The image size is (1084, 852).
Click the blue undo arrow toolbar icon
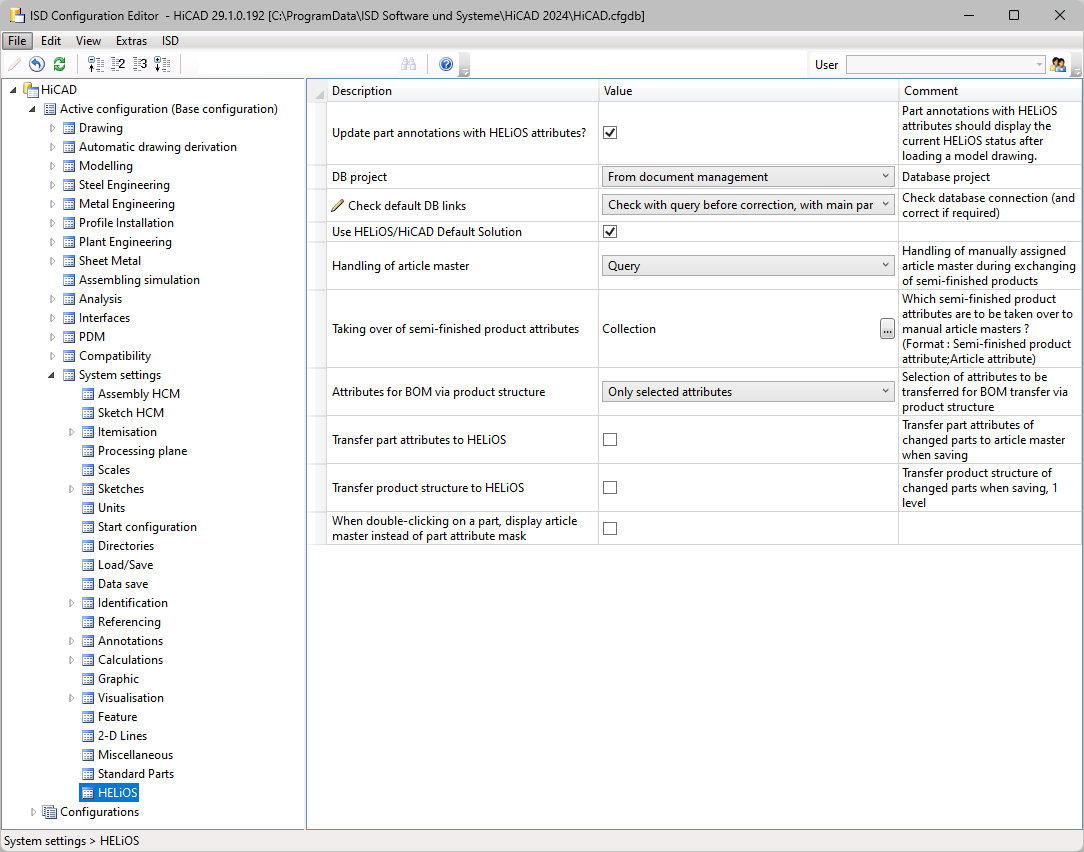[x=37, y=64]
